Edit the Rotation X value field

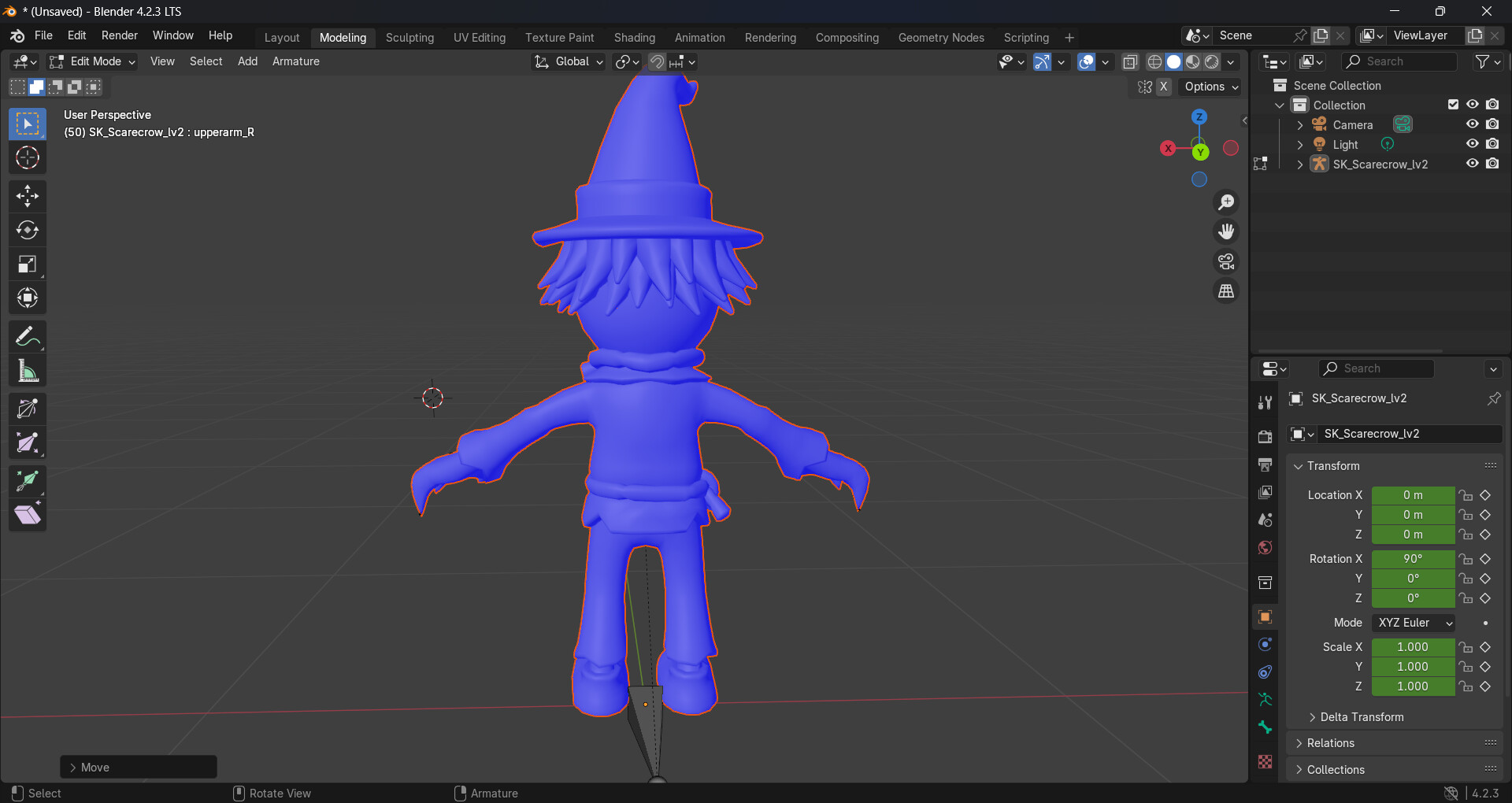(1413, 559)
